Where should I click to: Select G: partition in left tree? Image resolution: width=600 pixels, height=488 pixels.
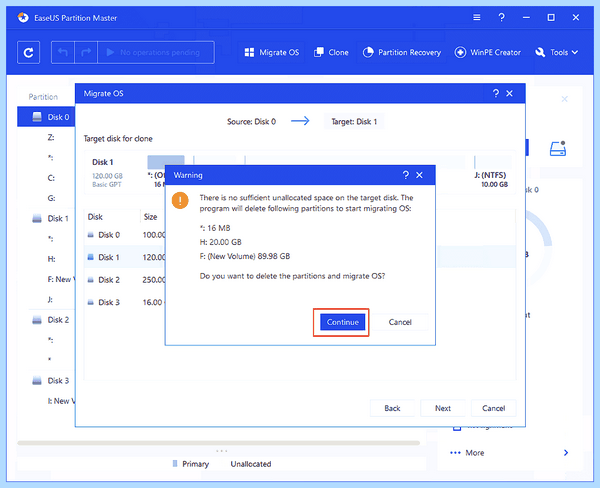51,198
